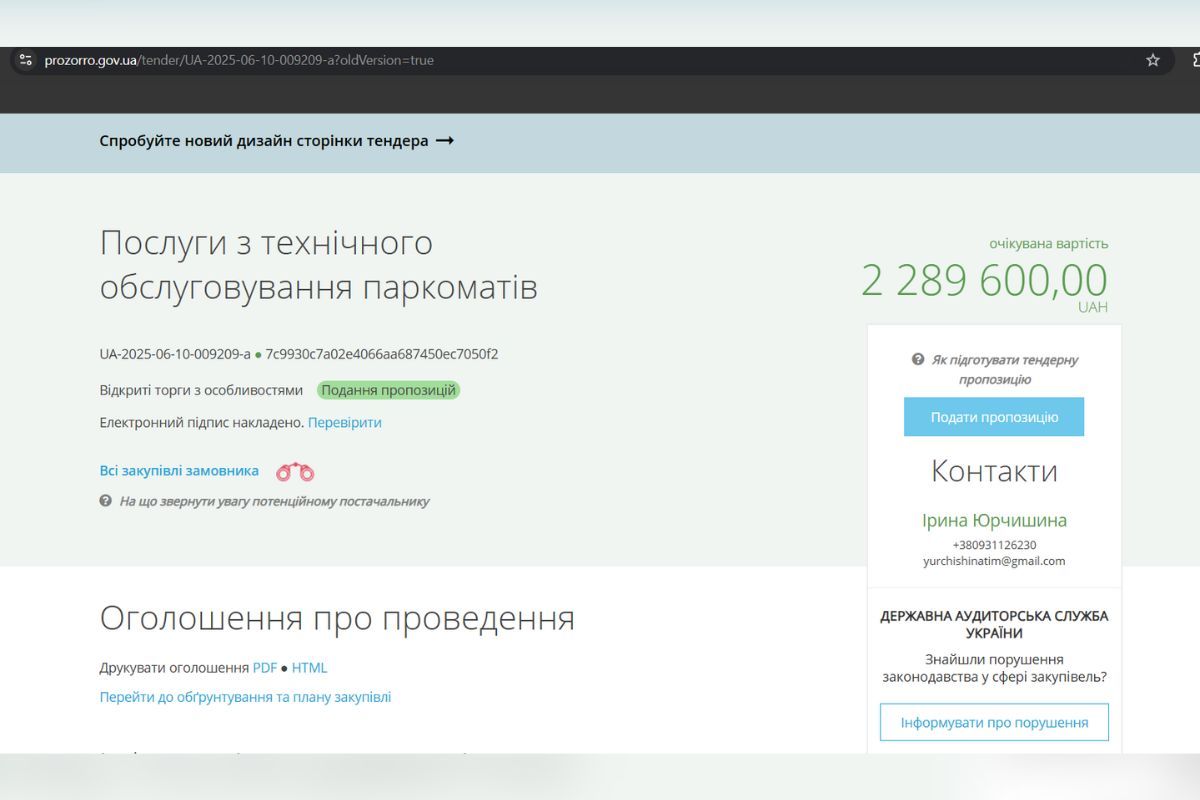Viewport: 1200px width, 800px height.
Task: Open the tender announcement as PDF
Action: click(x=265, y=667)
